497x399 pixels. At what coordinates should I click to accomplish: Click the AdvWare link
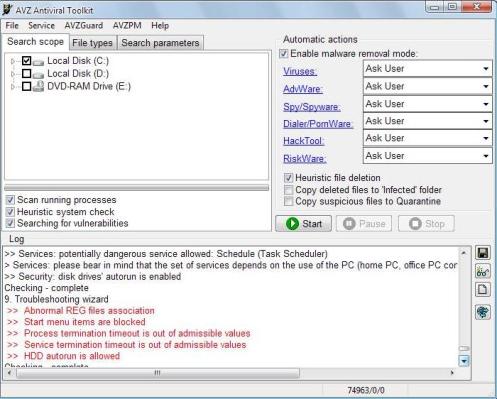(303, 89)
